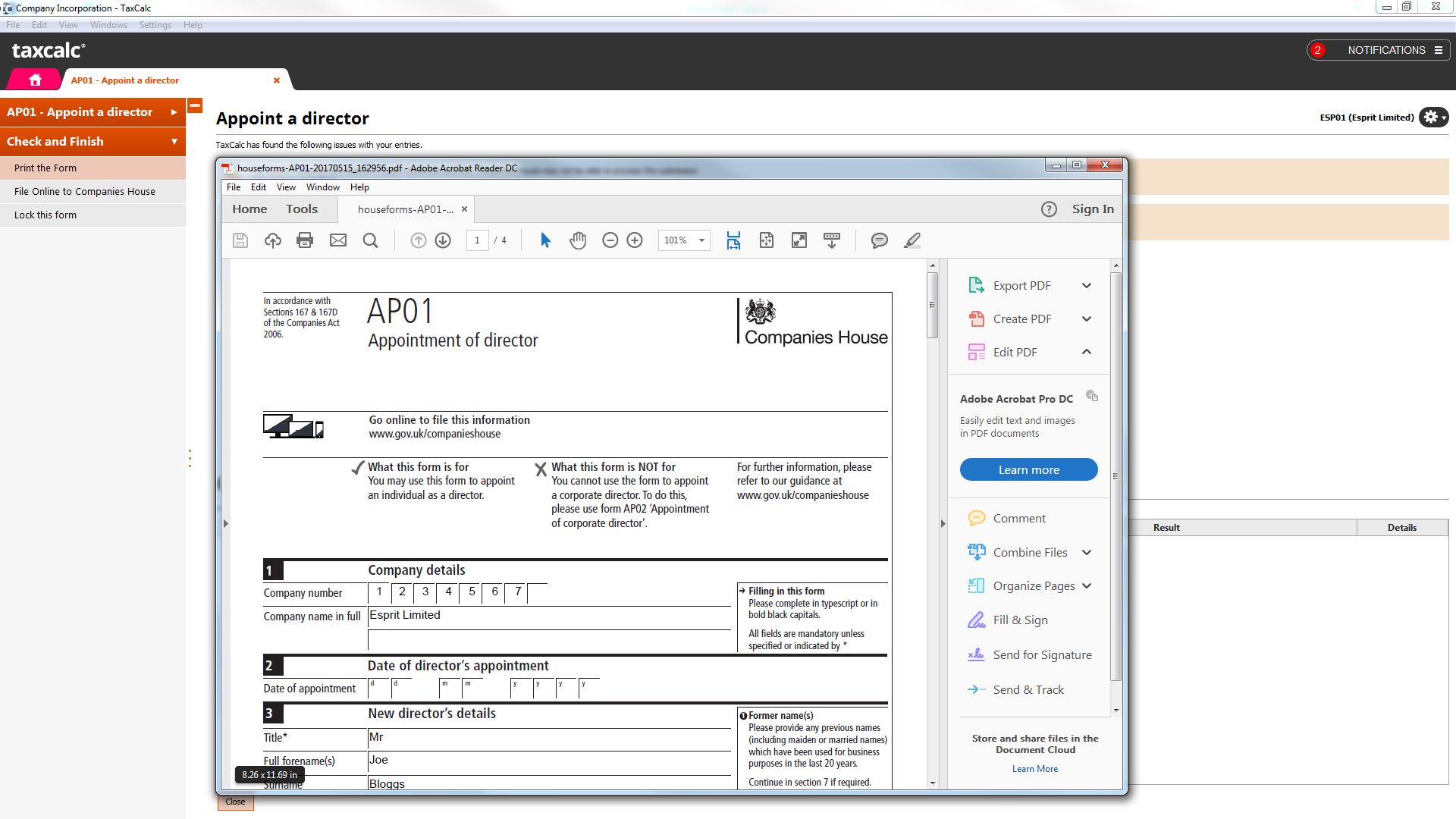Collapse Acrobat right tools pane arrow
This screenshot has height=819, width=1456.
coord(943,523)
